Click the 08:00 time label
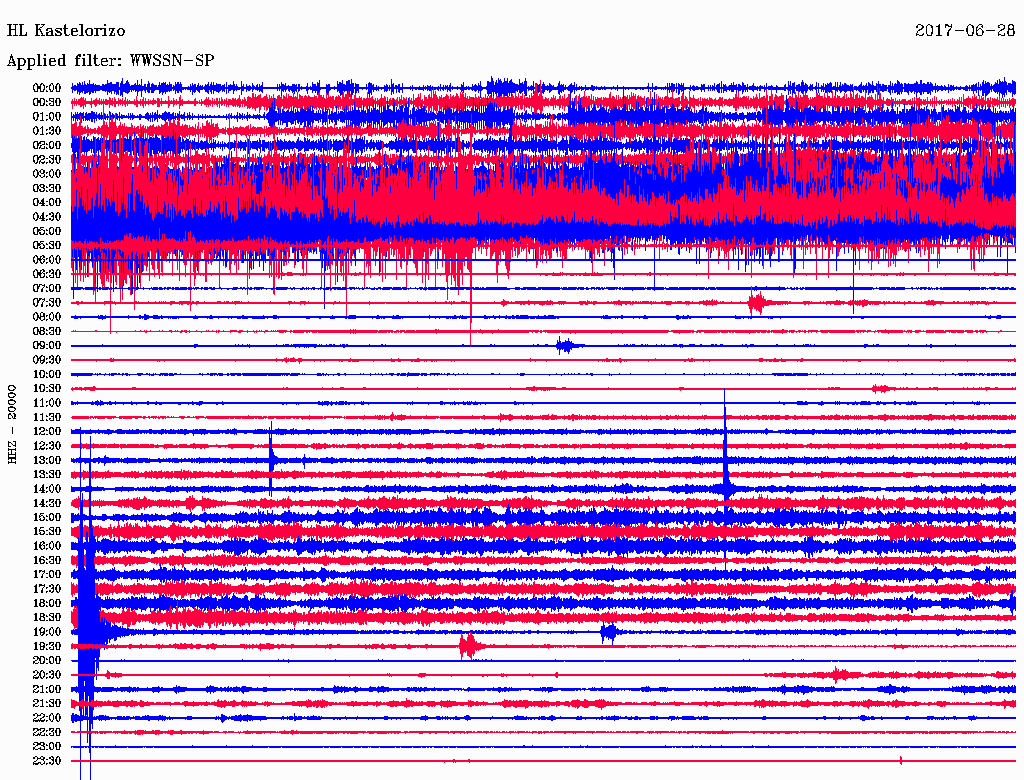The height and width of the screenshot is (780, 1024). (x=47, y=317)
